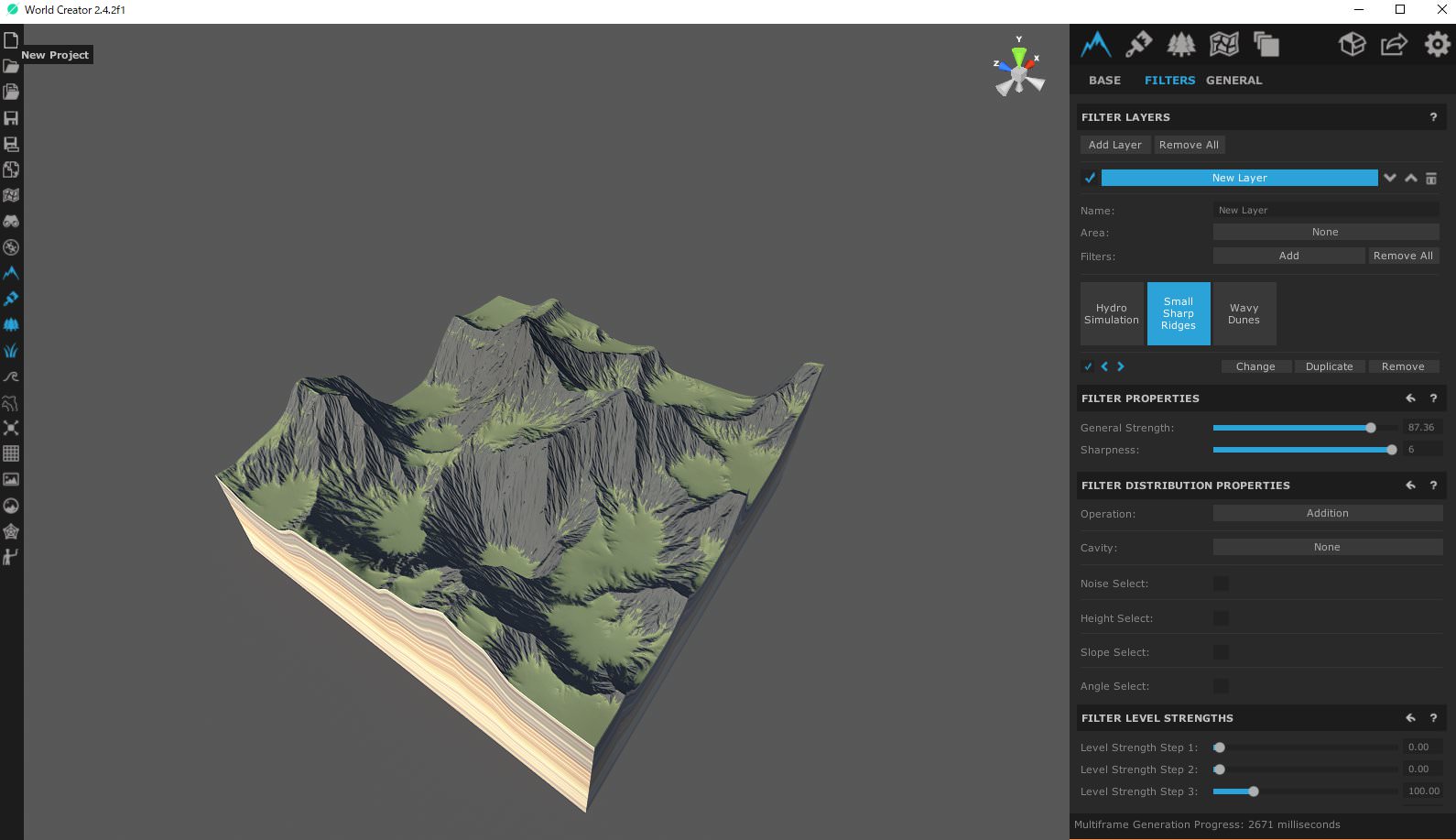This screenshot has height=840, width=1456.
Task: Enable the Angle Select checkbox
Action: (1221, 686)
